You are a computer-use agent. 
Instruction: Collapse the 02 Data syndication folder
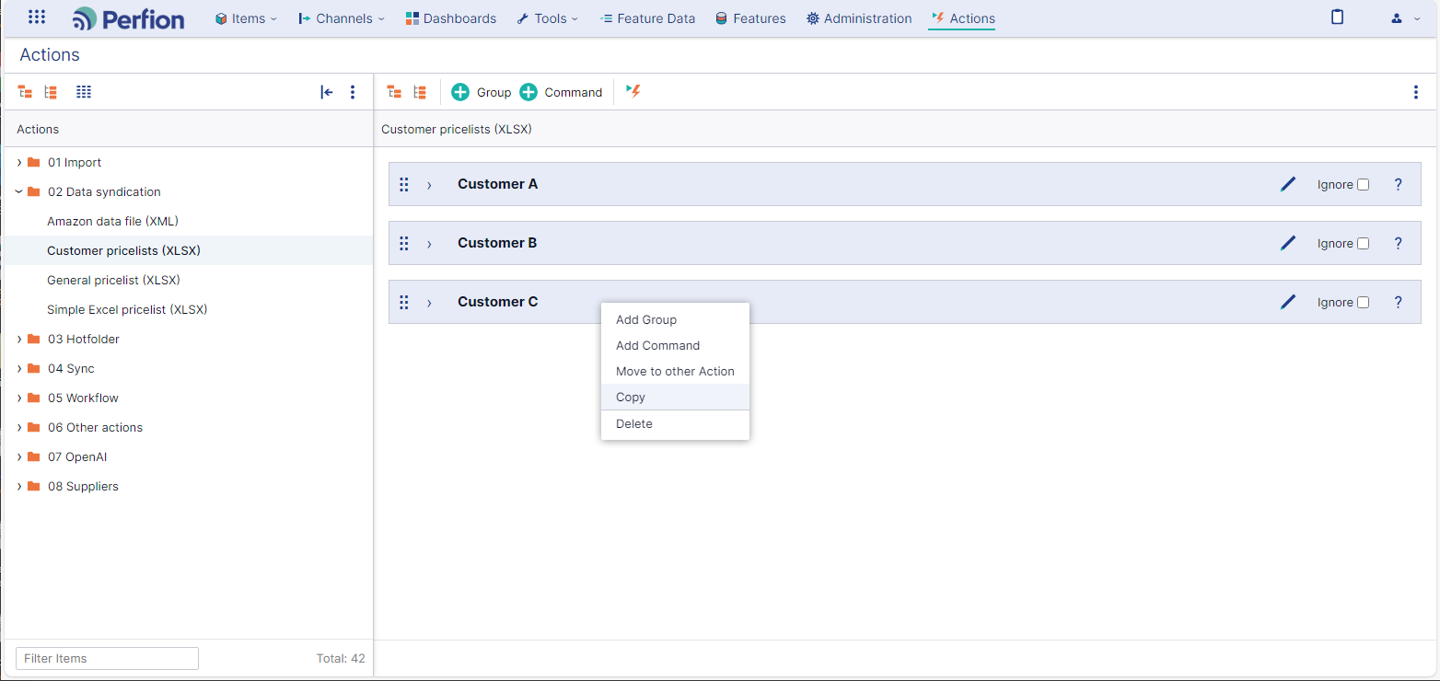tap(19, 191)
